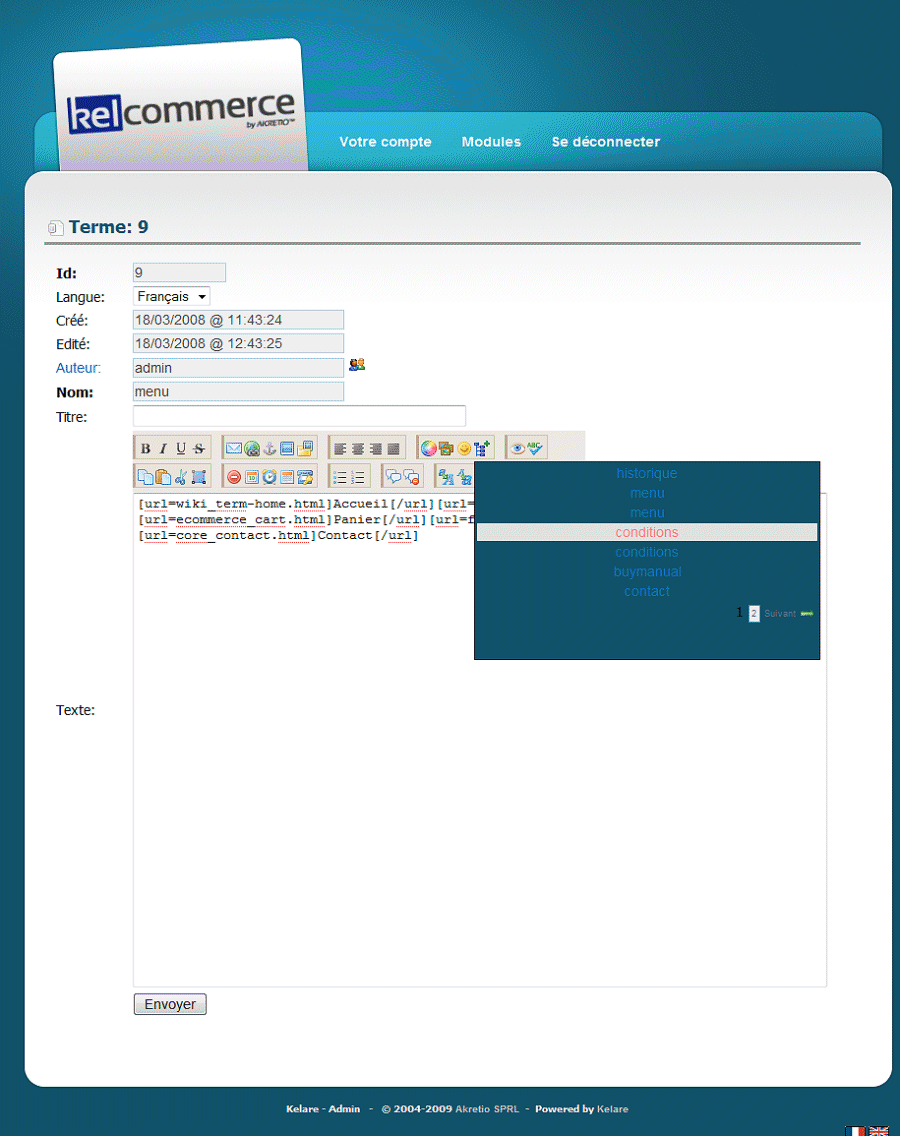Toggle bold formatting in the editor toolbar
Screen dimensions: 900x1136
pos(145,449)
